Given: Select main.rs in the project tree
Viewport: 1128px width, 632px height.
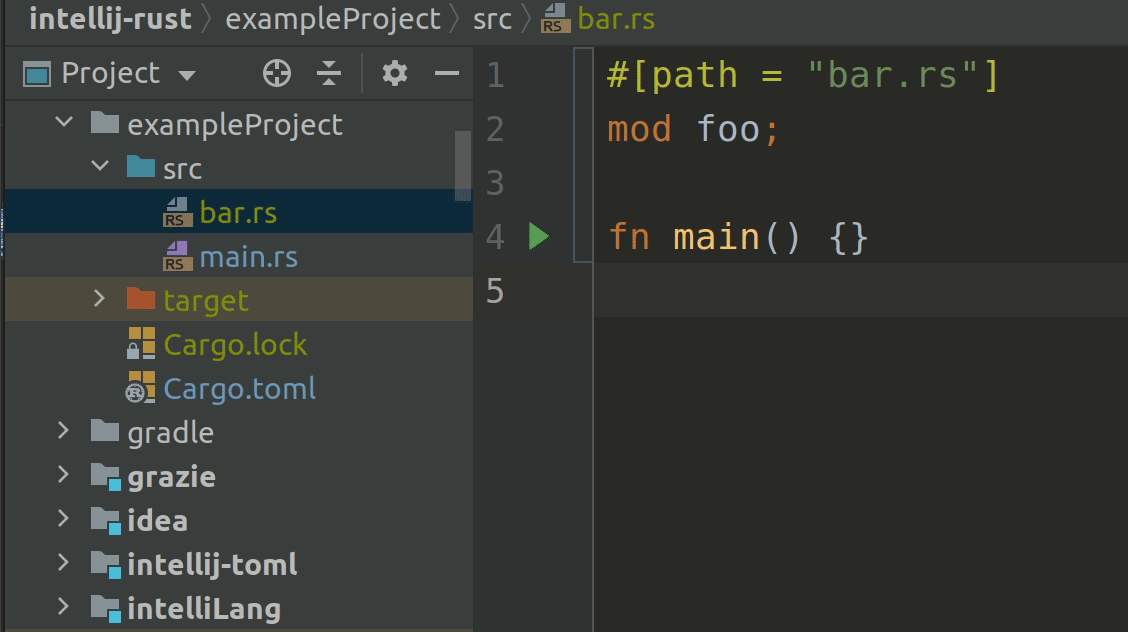Looking at the screenshot, I should pyautogui.click(x=249, y=257).
